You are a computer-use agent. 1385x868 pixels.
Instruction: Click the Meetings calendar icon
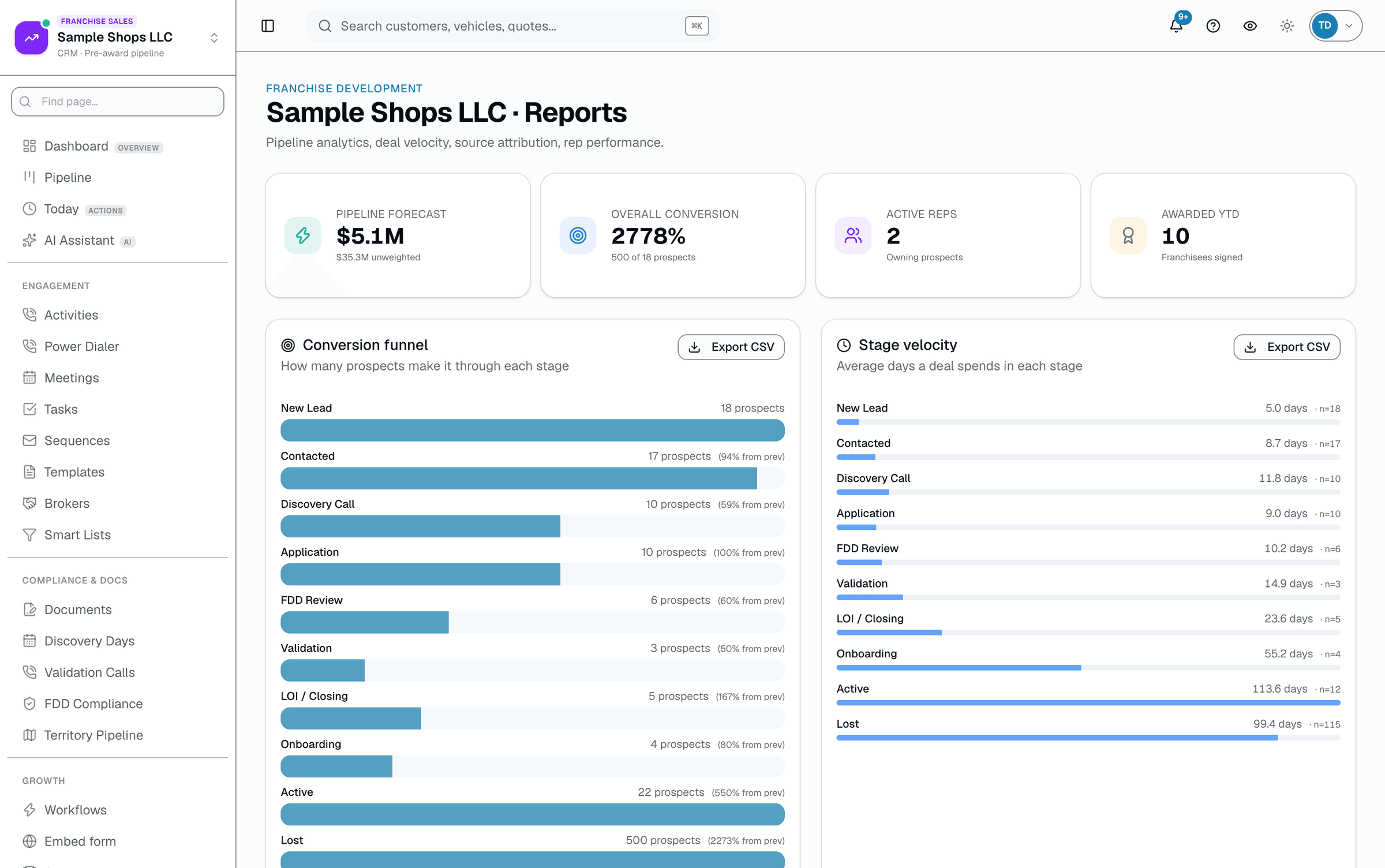click(29, 377)
